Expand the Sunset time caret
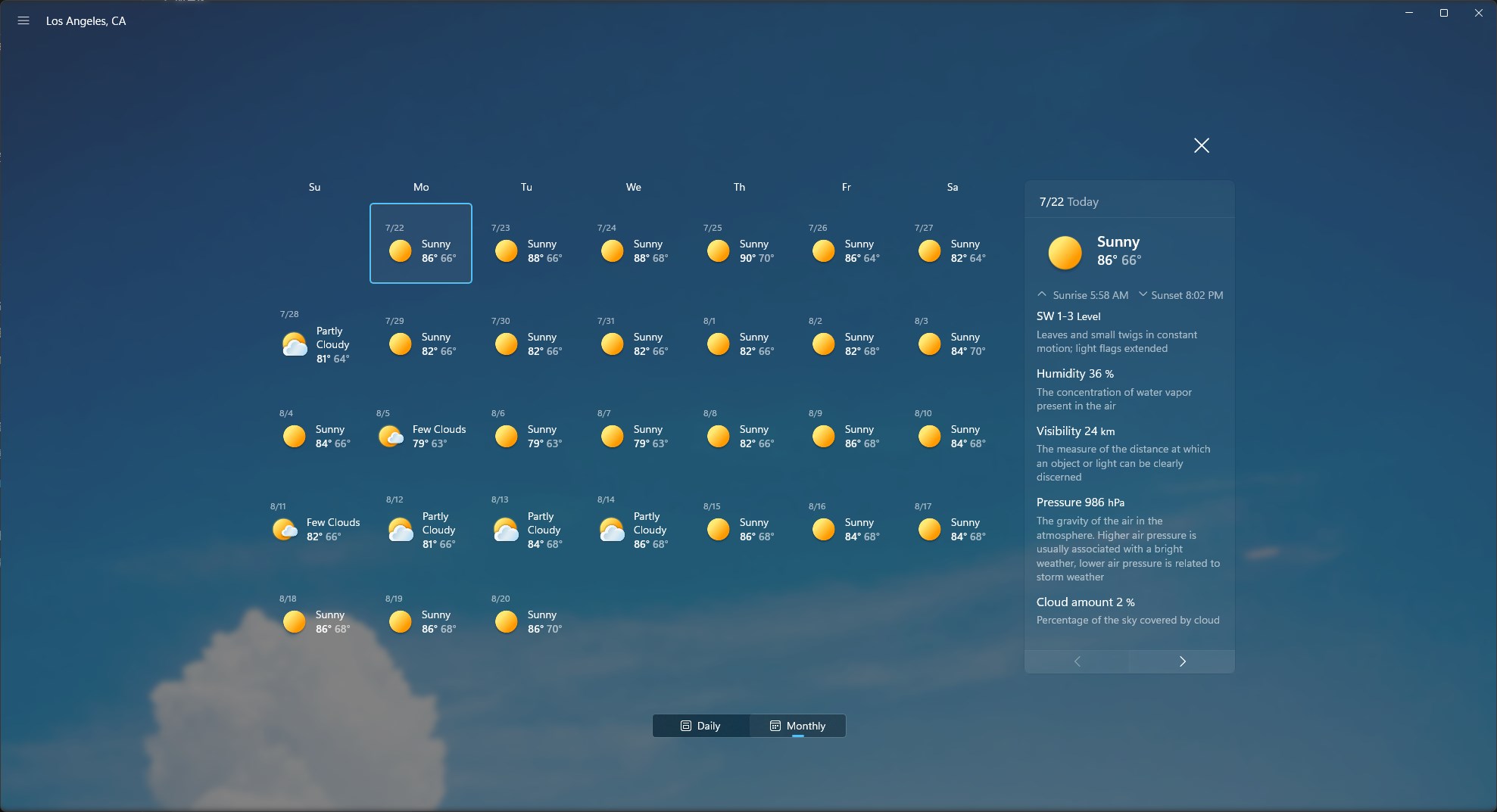 (1143, 295)
